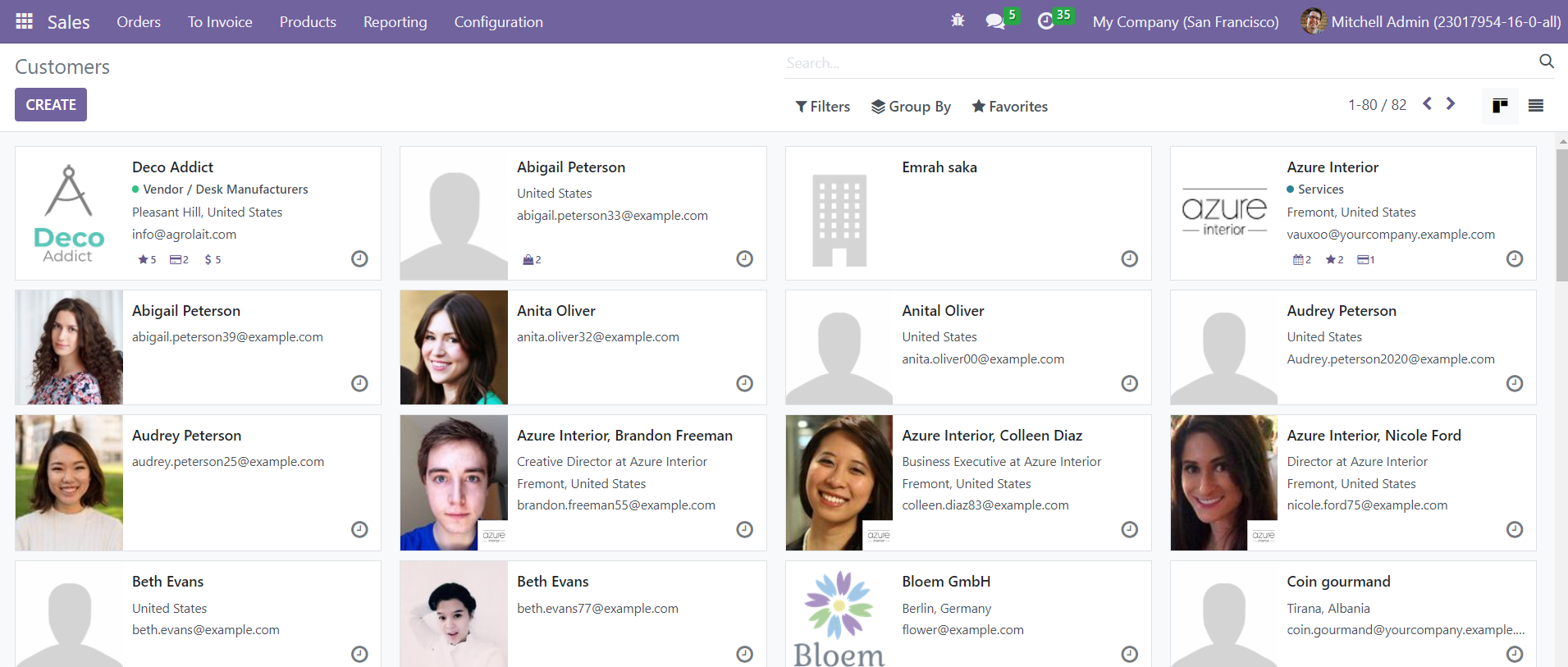
Task: Go to next page arrow
Action: tap(1451, 103)
